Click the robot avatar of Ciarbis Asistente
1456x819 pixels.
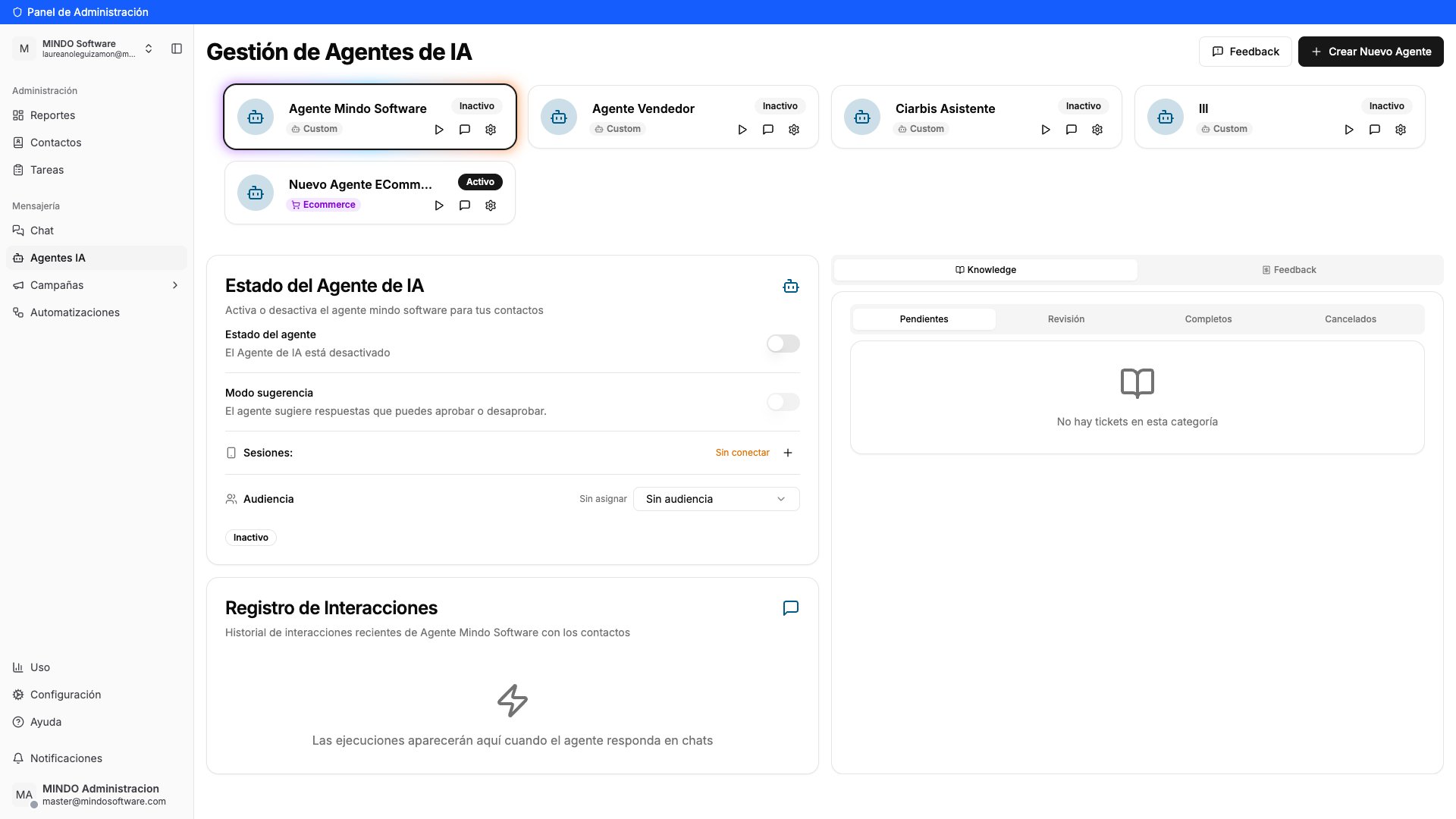[x=862, y=117]
